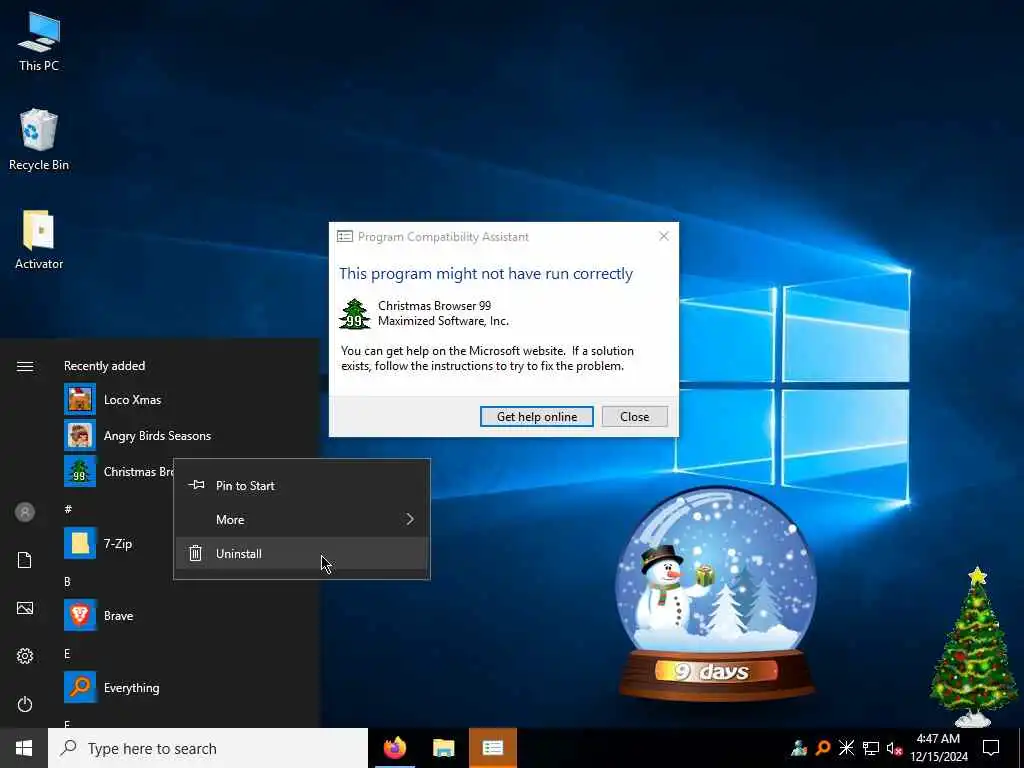Close the Program Compatibility Assistant with X
Viewport: 1024px width, 768px height.
pyautogui.click(x=664, y=236)
